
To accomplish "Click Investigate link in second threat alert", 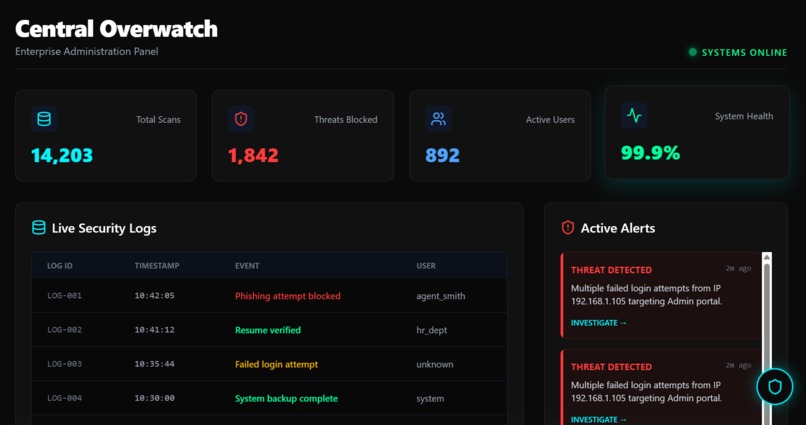I will click(598, 419).
